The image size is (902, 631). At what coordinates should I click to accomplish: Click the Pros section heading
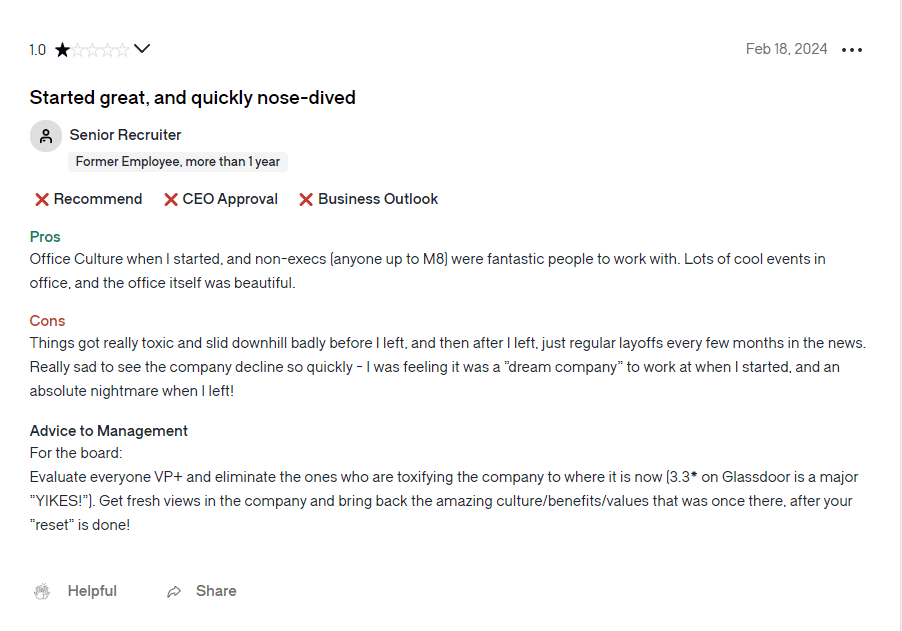tap(45, 236)
